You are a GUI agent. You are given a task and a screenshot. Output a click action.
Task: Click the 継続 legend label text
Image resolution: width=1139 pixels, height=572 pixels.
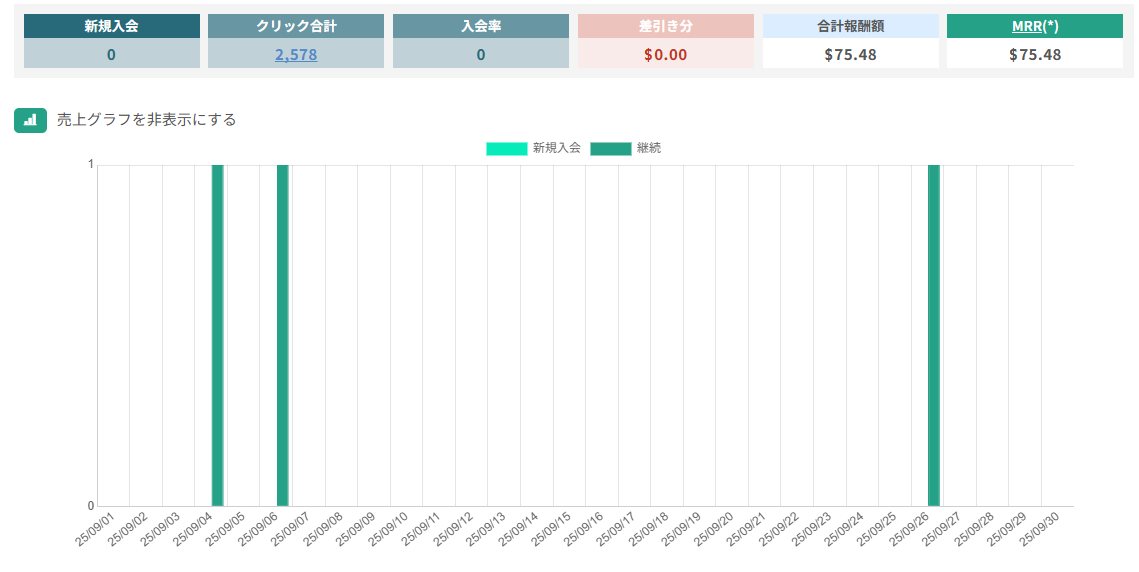click(649, 148)
